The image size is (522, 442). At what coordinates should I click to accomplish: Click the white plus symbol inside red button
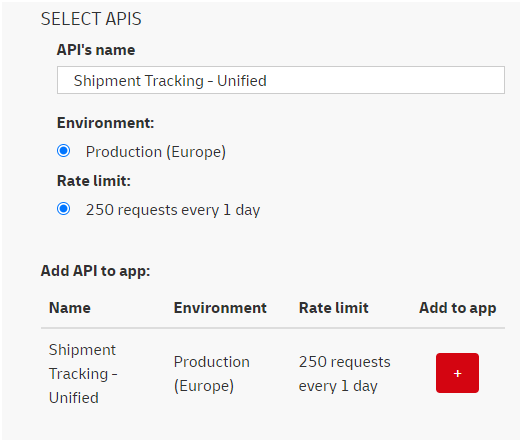[x=457, y=373]
